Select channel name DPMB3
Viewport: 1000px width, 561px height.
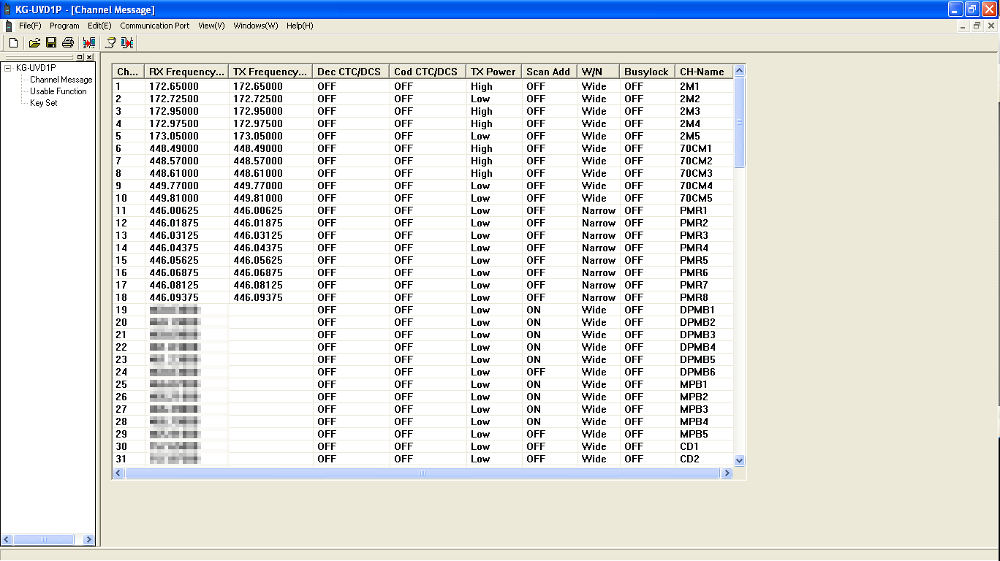point(697,335)
